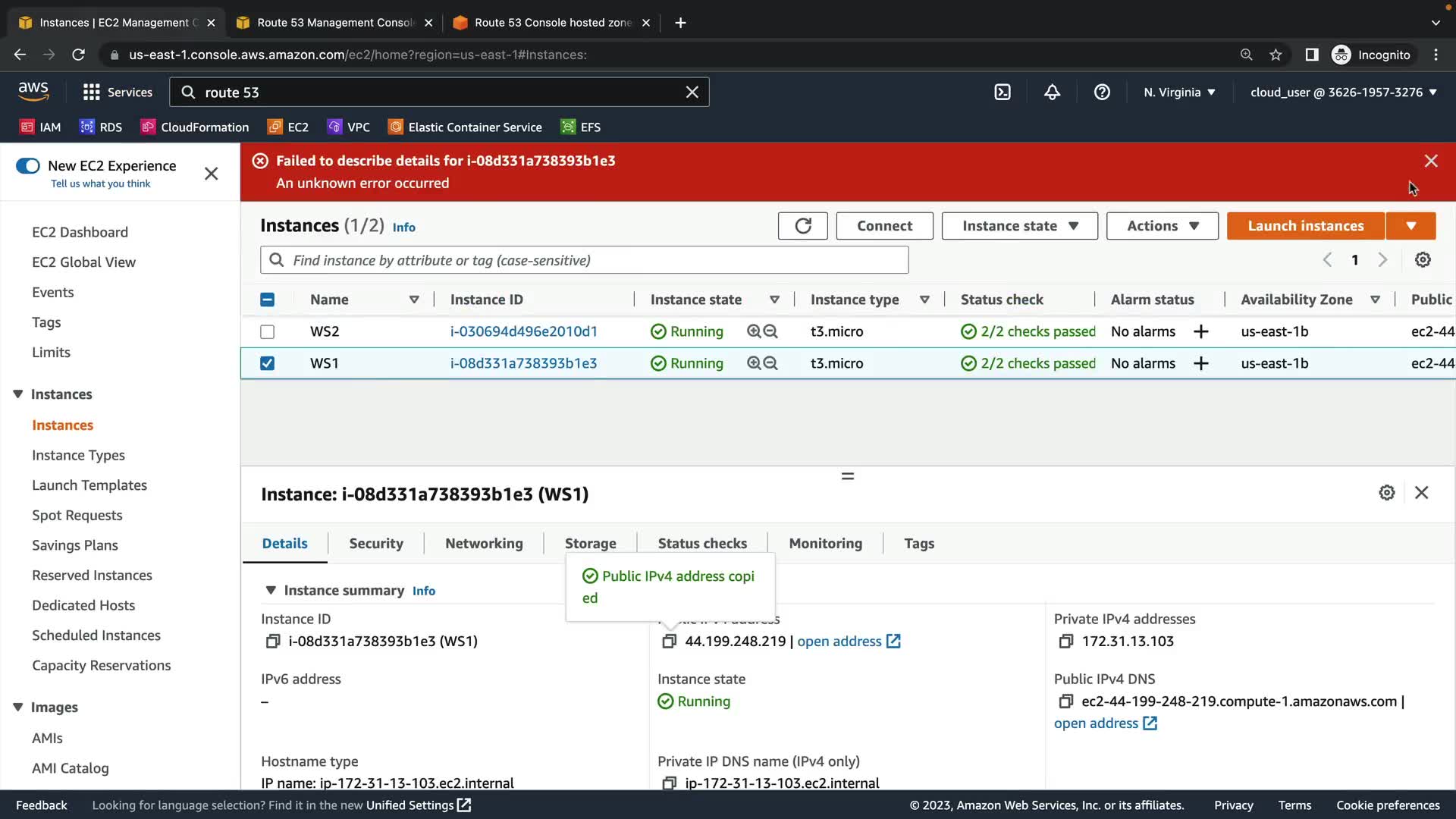Open the Instance state dropdown
Screen dimensions: 1456x819
click(1019, 226)
